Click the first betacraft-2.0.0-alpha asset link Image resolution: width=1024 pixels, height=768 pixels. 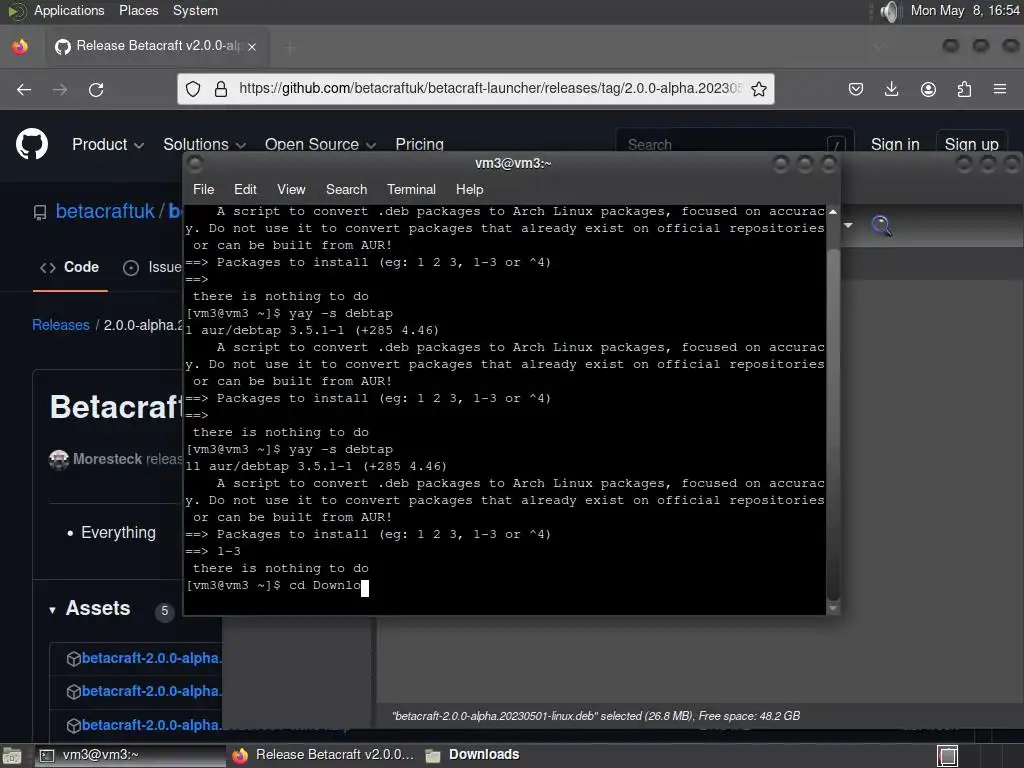point(152,658)
